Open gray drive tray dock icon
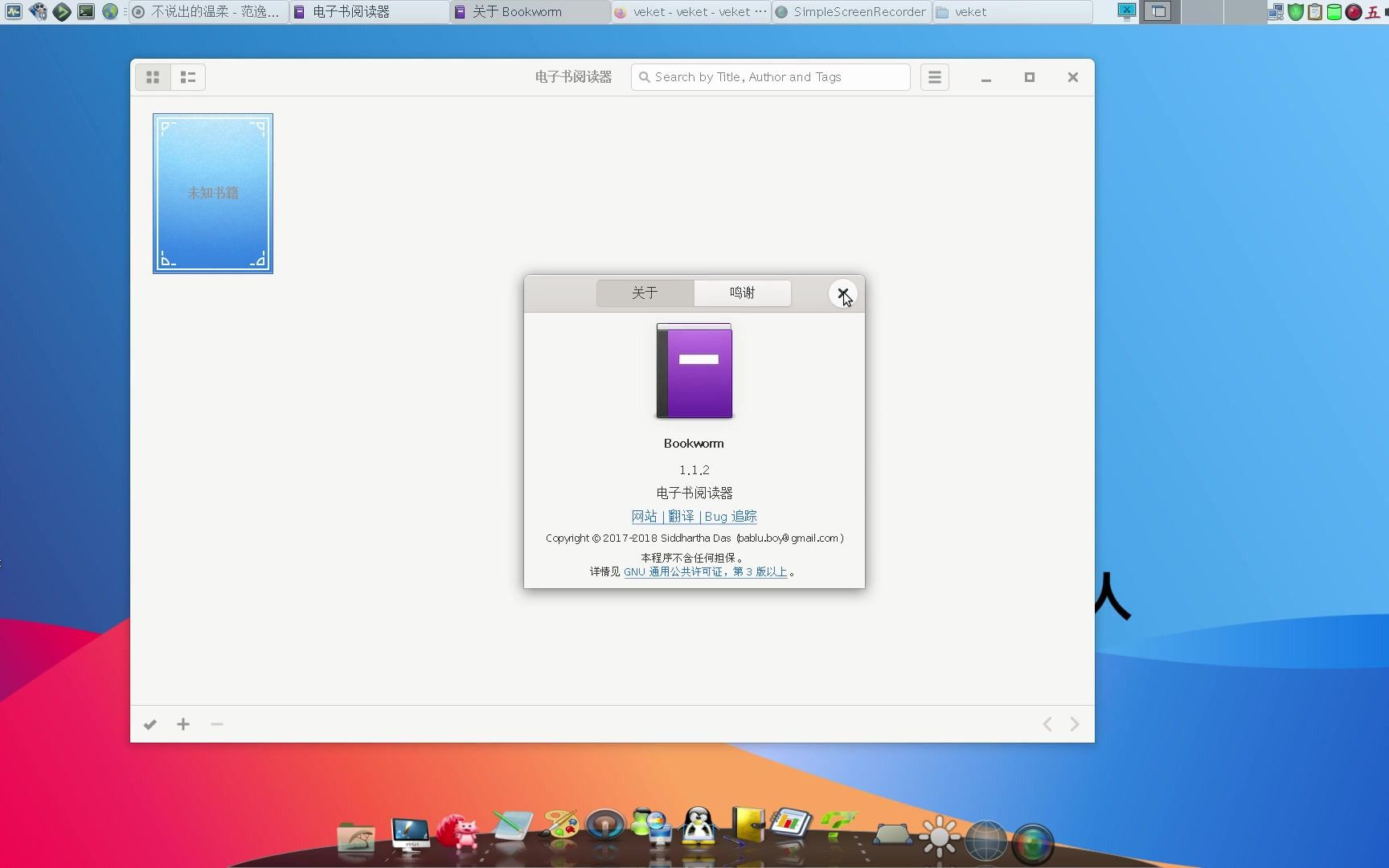Screen dimensions: 1389x868 tap(892, 836)
